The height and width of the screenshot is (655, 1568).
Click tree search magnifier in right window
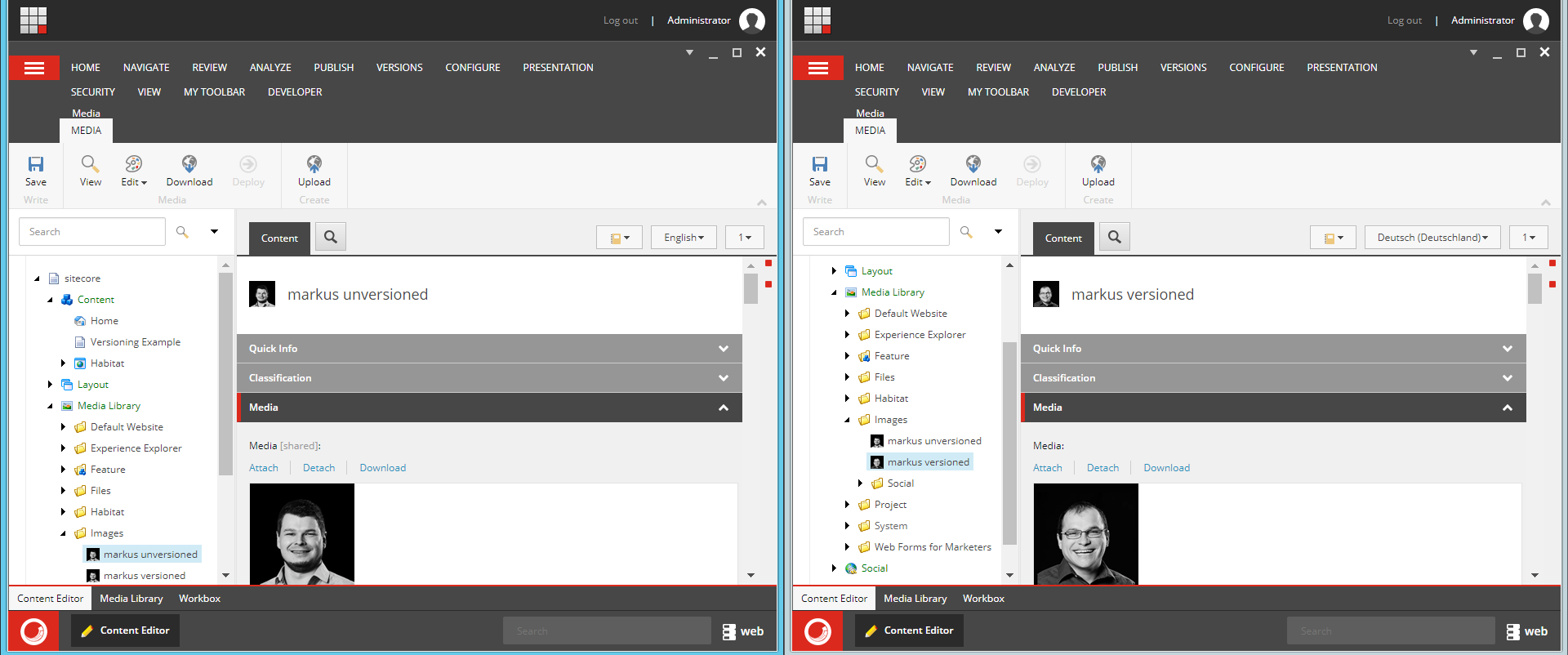966,232
